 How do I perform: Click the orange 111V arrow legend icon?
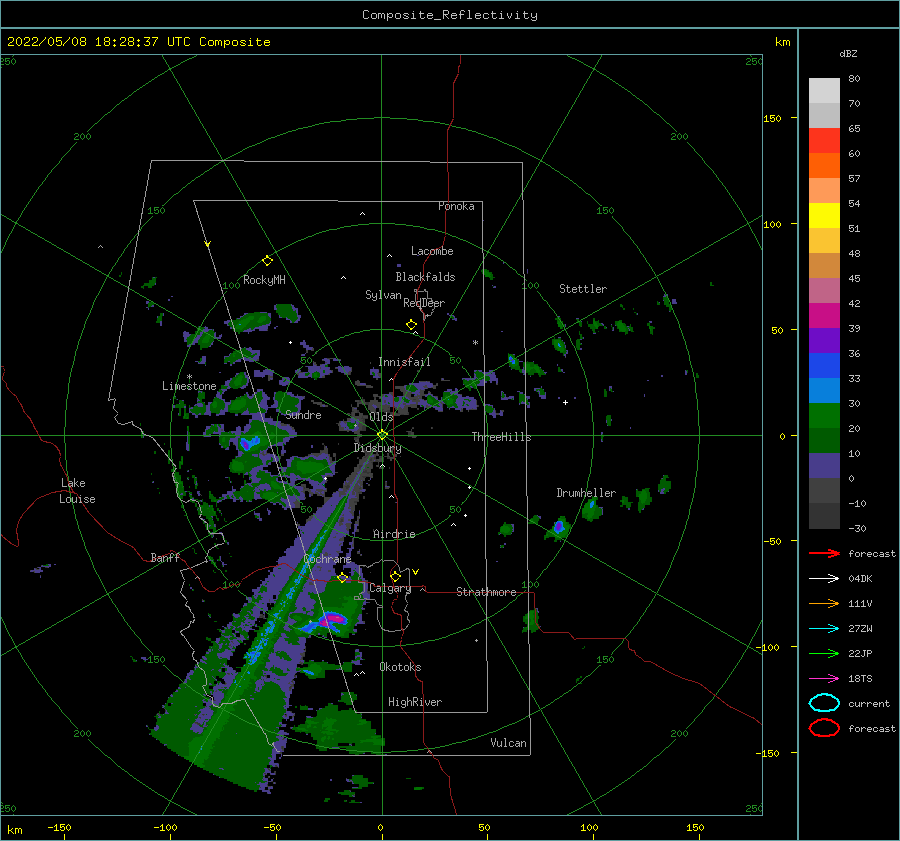tap(824, 603)
